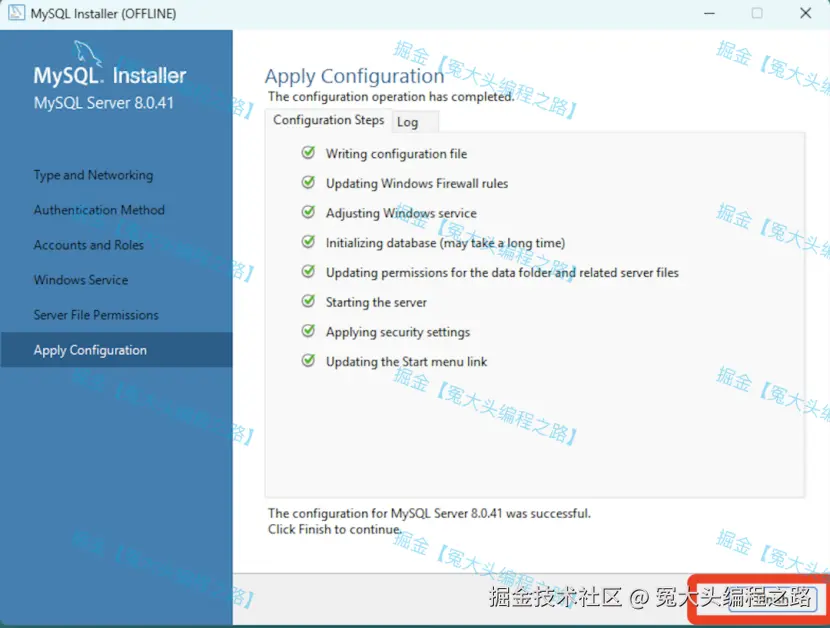Image resolution: width=830 pixels, height=628 pixels.
Task: Click the checkmark beside Updating permissions step
Action: (307, 272)
